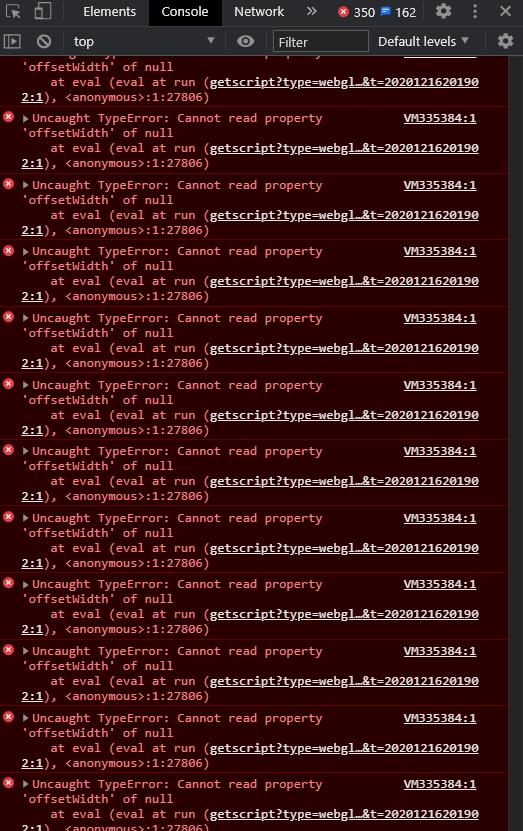Open the DevTools settings gear
The image size is (523, 831).
444,11
